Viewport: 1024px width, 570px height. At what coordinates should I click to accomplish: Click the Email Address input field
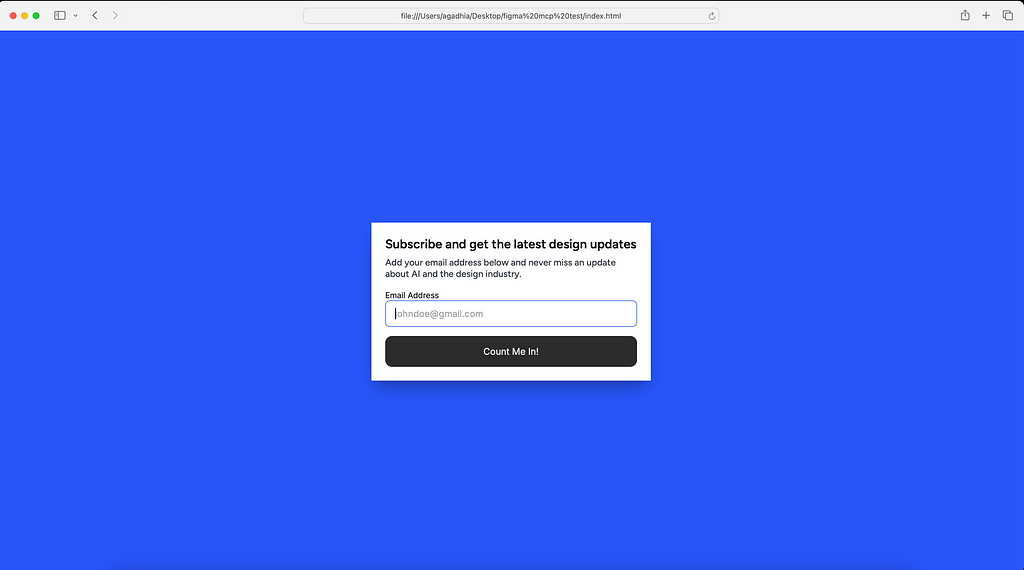(x=511, y=313)
